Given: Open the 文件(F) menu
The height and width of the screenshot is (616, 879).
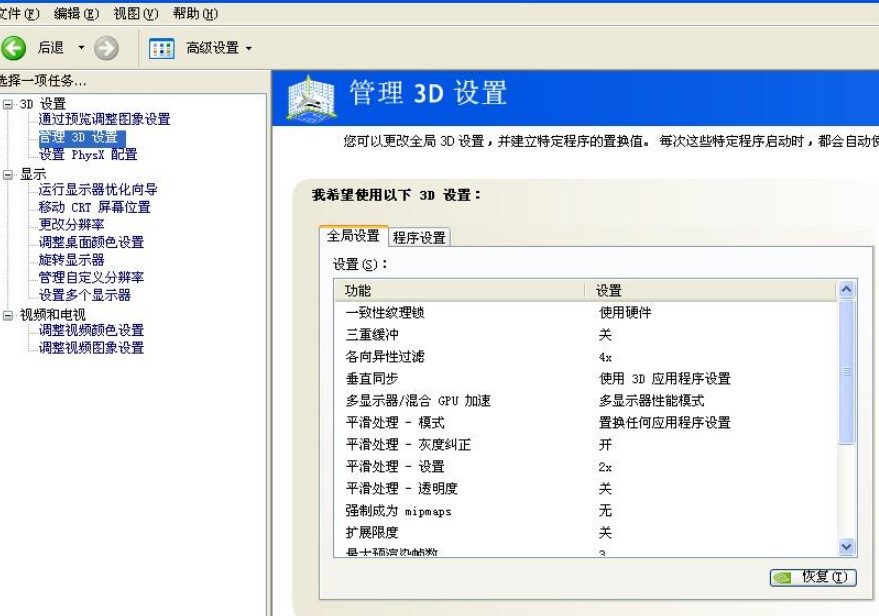Looking at the screenshot, I should (19, 13).
